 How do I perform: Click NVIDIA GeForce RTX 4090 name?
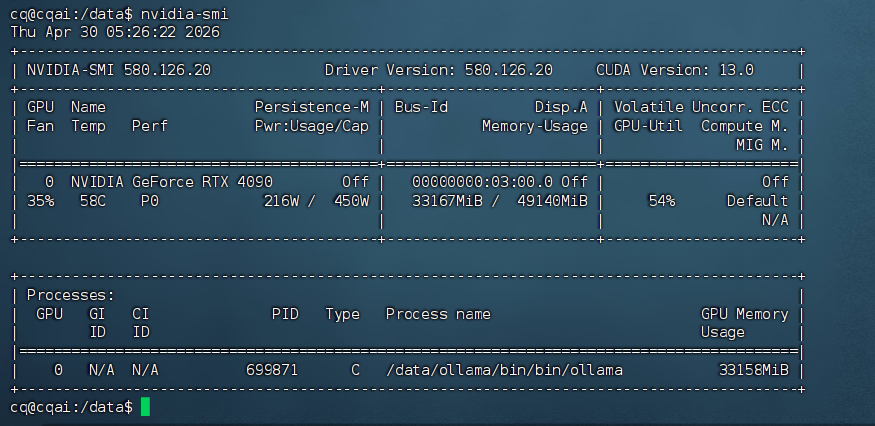172,182
